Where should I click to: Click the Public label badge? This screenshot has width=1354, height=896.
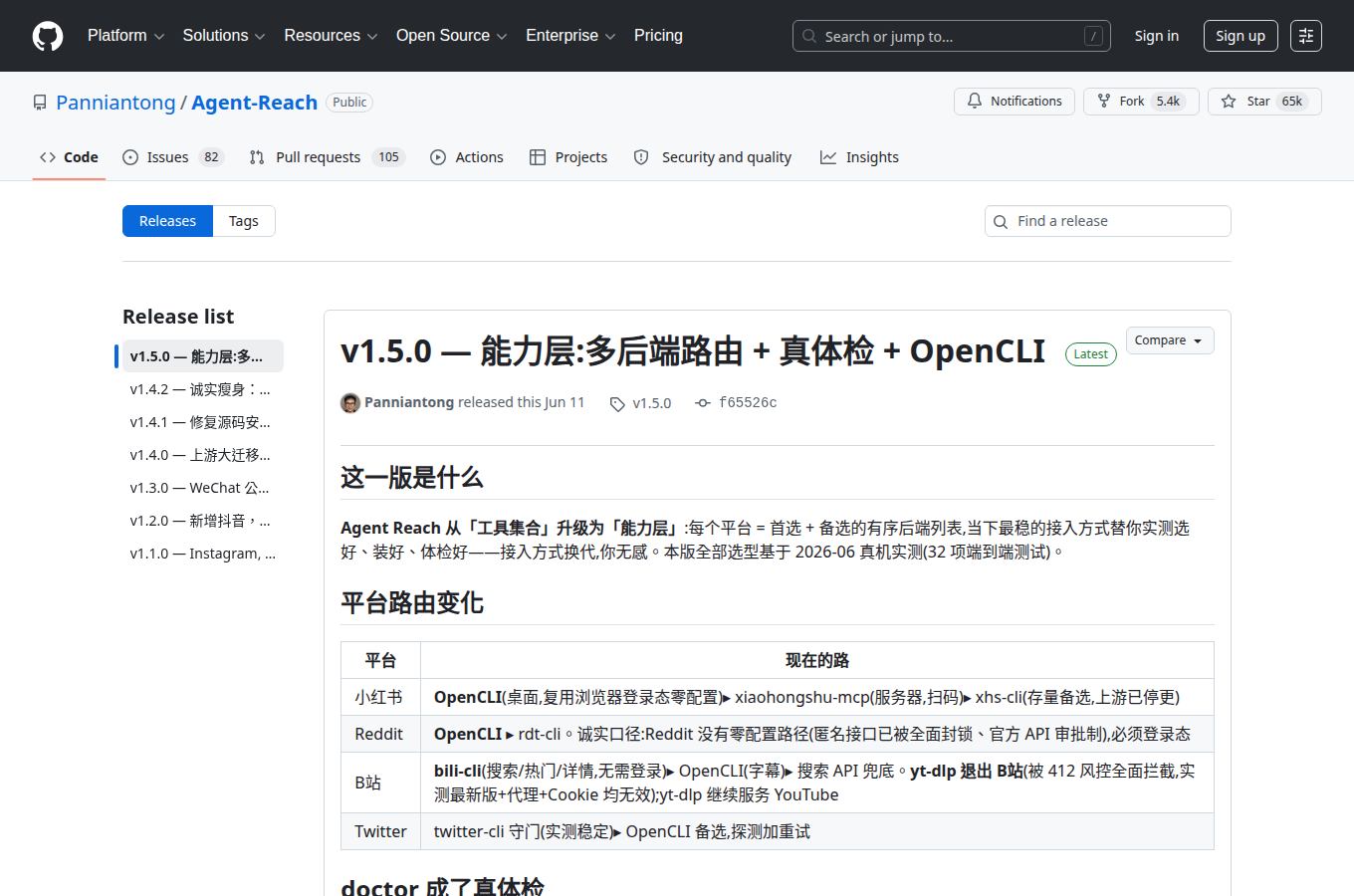point(349,103)
